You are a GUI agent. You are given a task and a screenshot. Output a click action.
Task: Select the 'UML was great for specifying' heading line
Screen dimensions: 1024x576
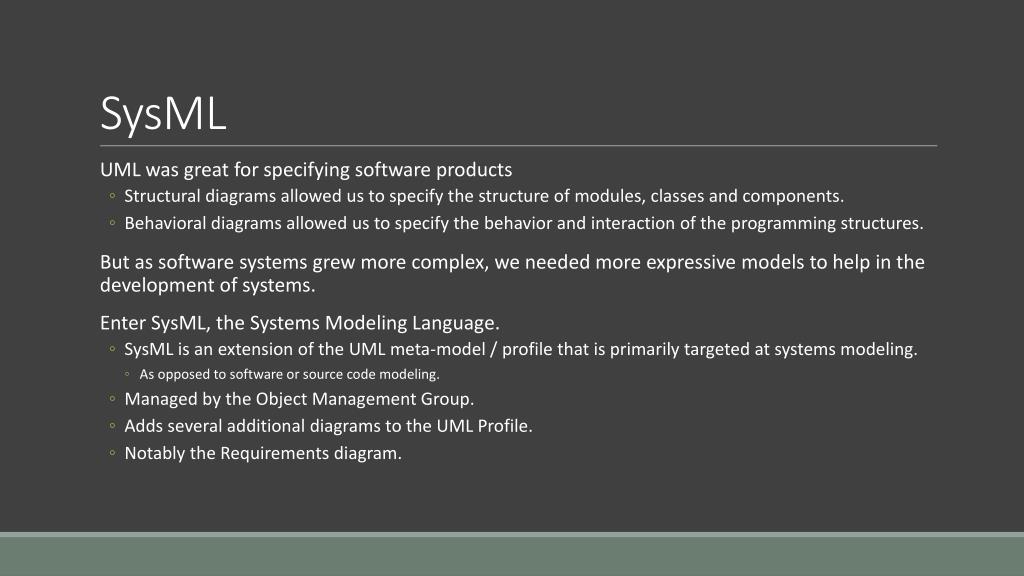click(306, 170)
